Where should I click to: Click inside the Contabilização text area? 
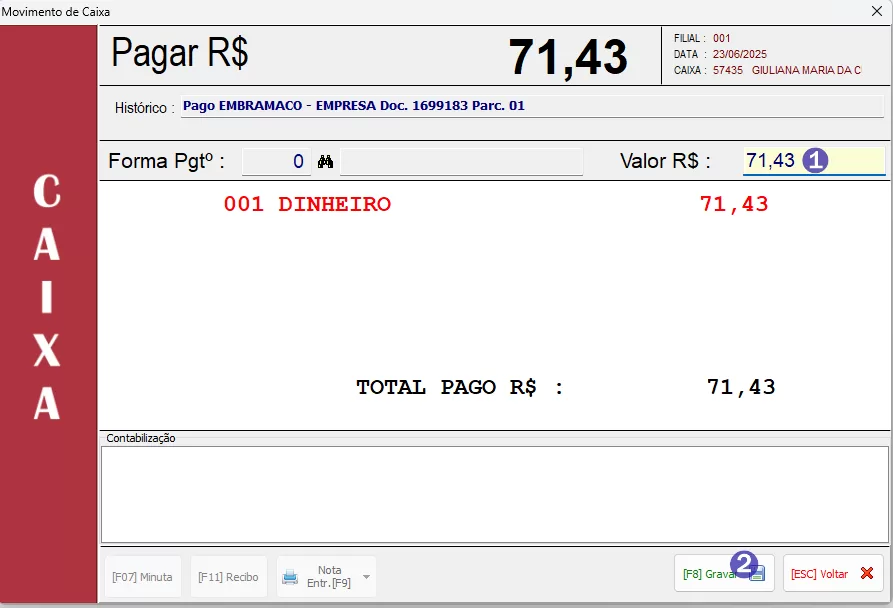click(493, 494)
